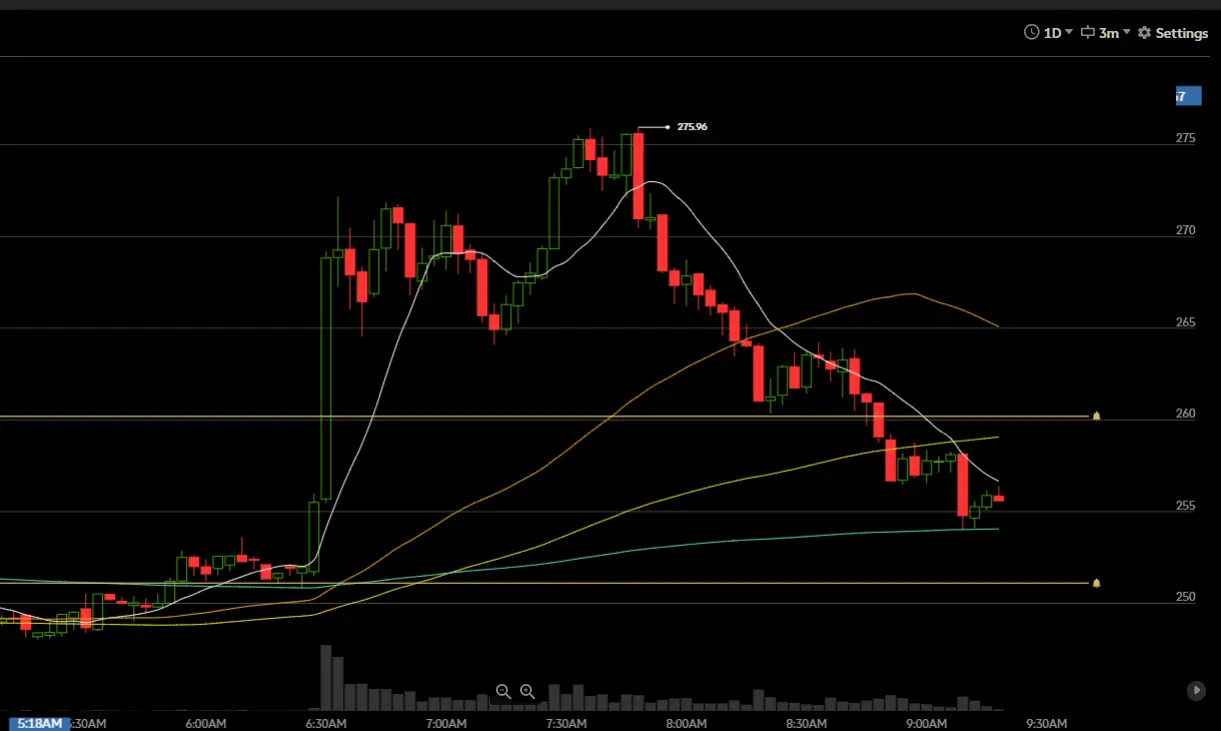Click the 8:30AM time axis label
The height and width of the screenshot is (731, 1221).
[806, 723]
